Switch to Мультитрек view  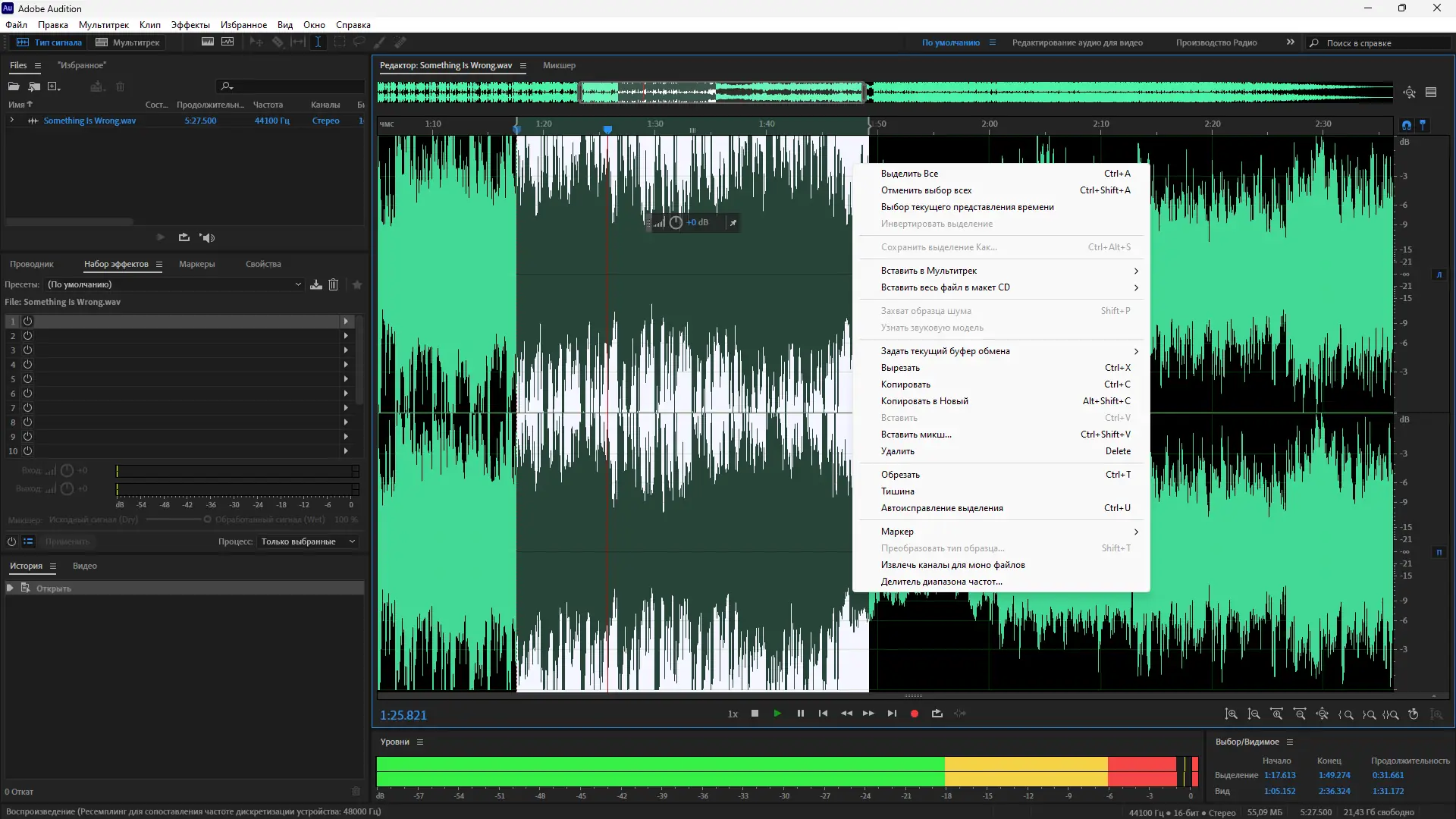[128, 42]
